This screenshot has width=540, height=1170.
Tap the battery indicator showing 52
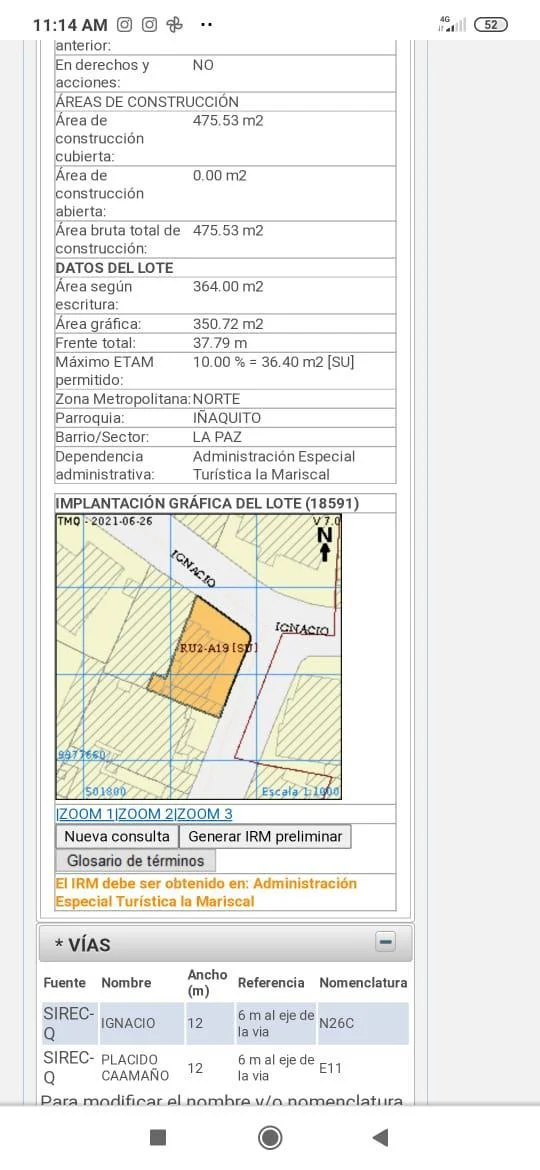click(491, 25)
